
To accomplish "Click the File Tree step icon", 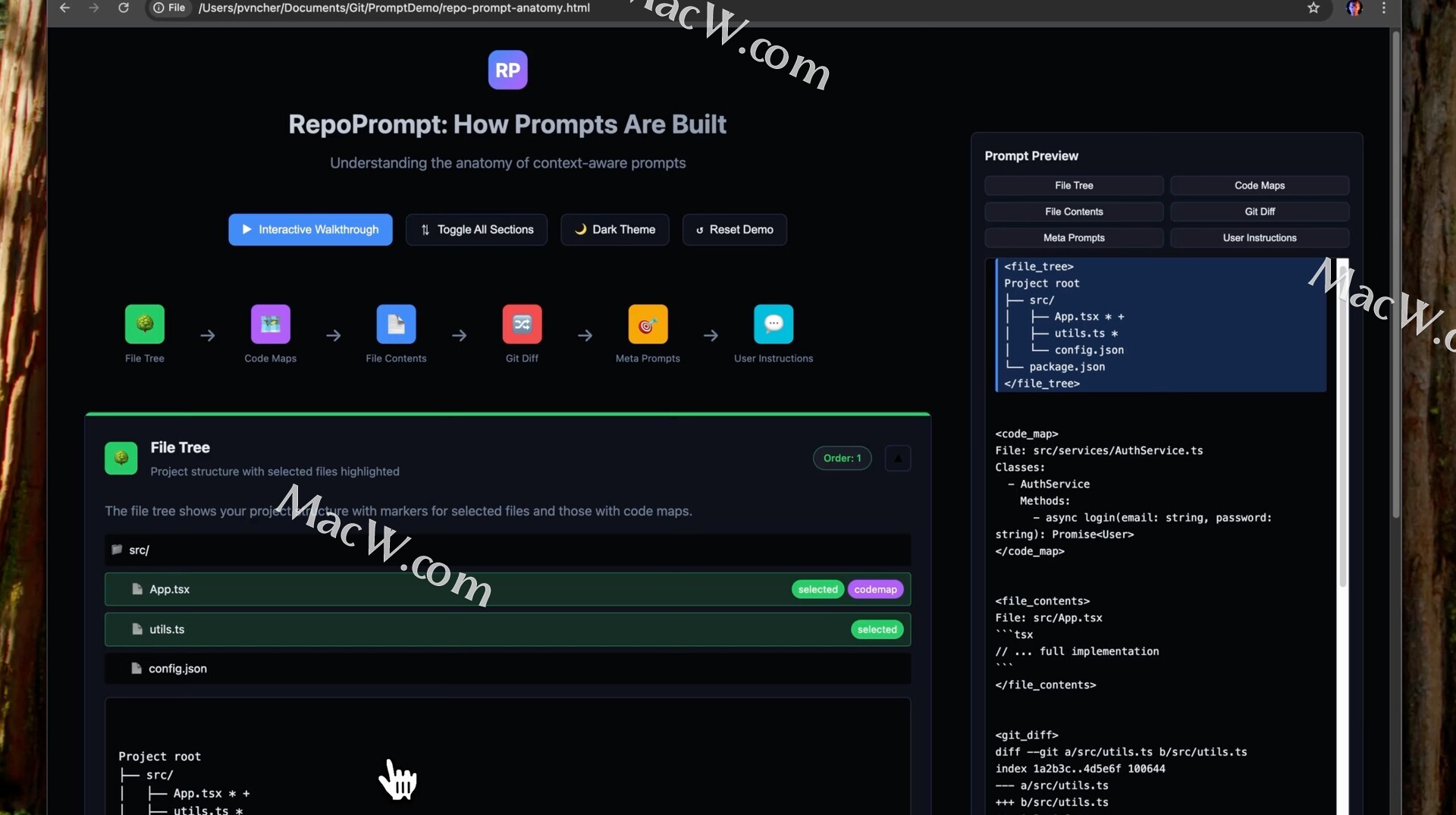I will point(144,324).
